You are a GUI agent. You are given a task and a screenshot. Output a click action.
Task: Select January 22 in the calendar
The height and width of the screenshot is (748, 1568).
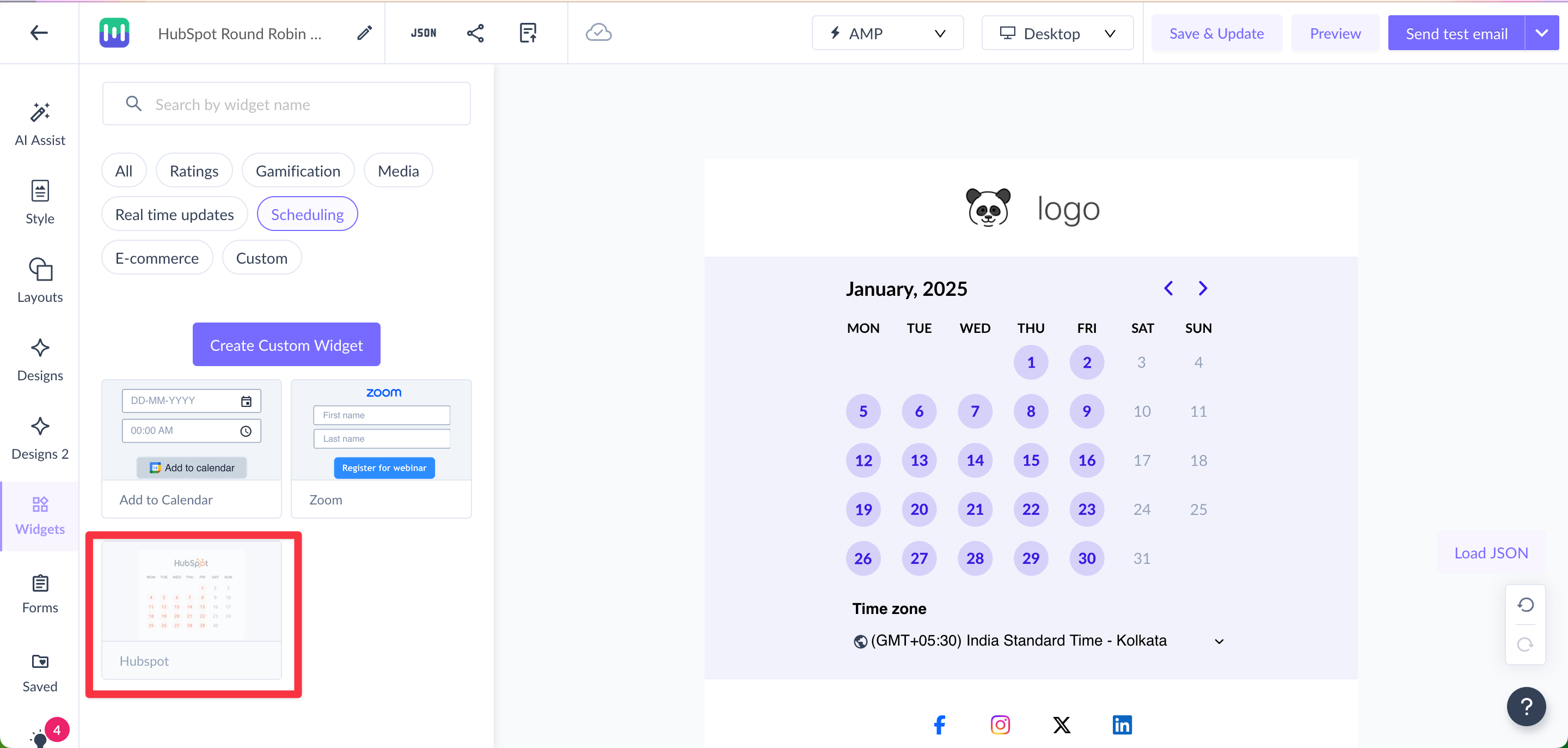click(x=1031, y=509)
